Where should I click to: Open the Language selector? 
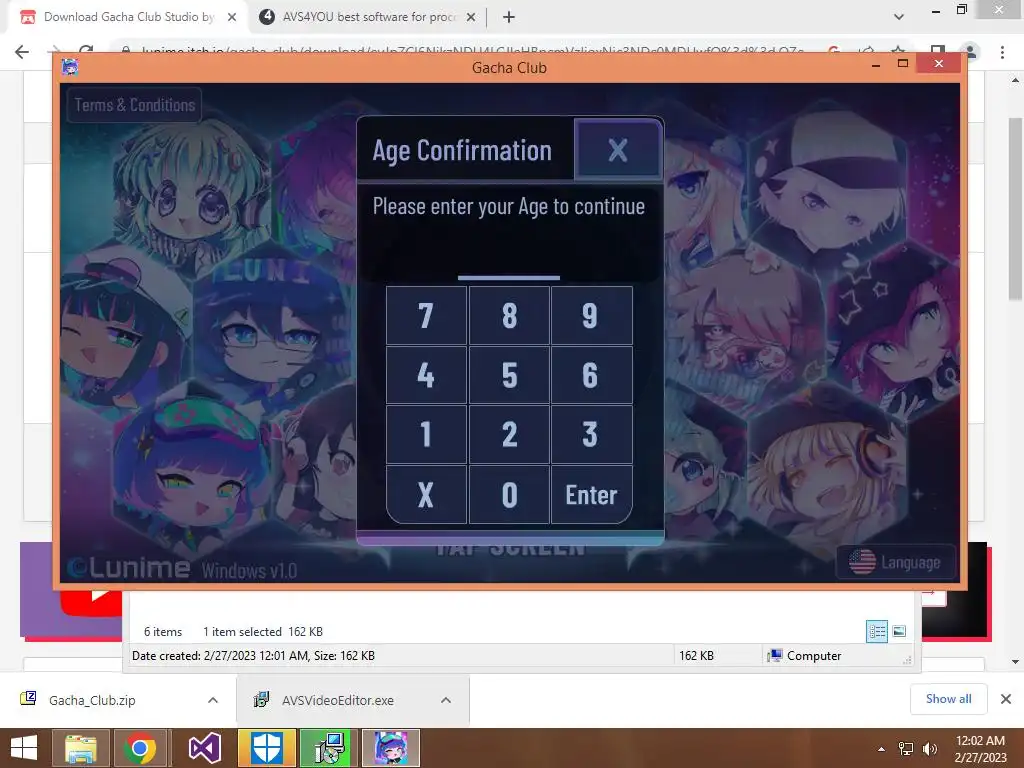tap(895, 562)
